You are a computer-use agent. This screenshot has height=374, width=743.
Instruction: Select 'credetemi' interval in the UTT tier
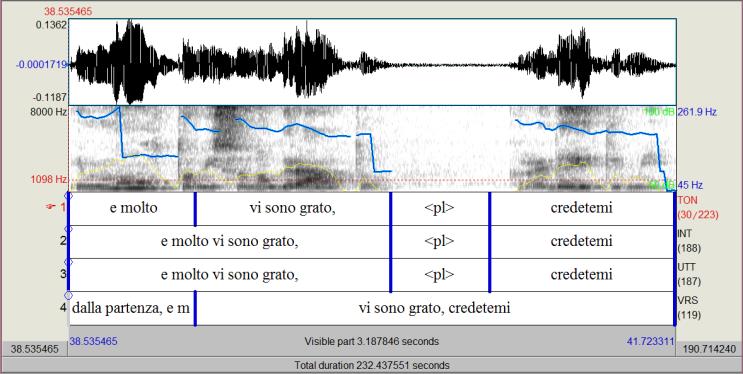581,275
